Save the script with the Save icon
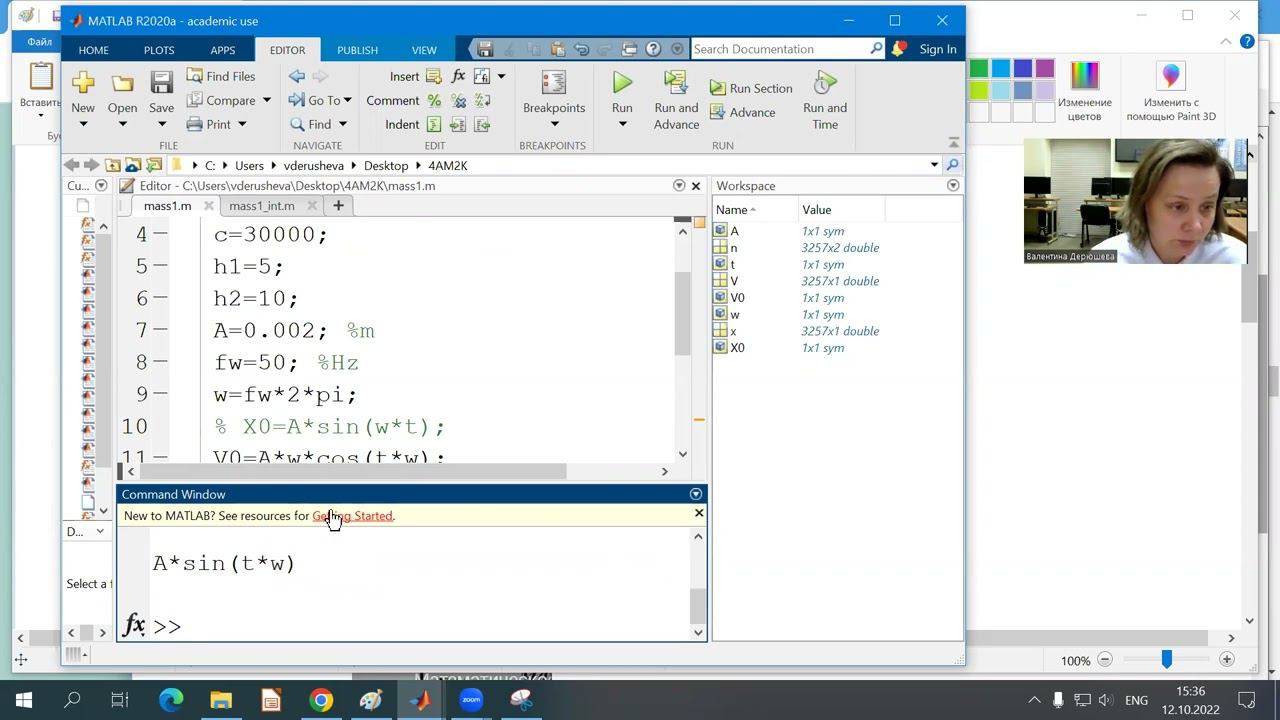The width and height of the screenshot is (1280, 720). pyautogui.click(x=161, y=82)
